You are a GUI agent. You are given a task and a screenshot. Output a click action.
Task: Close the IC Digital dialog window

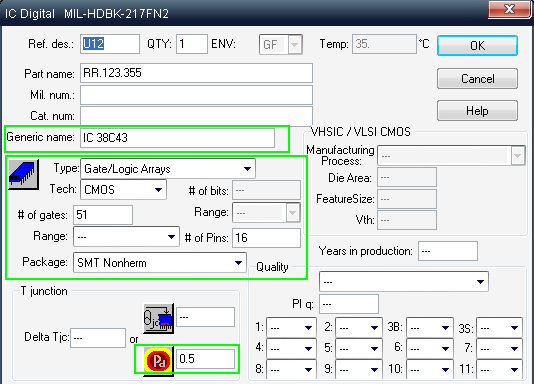click(x=508, y=9)
